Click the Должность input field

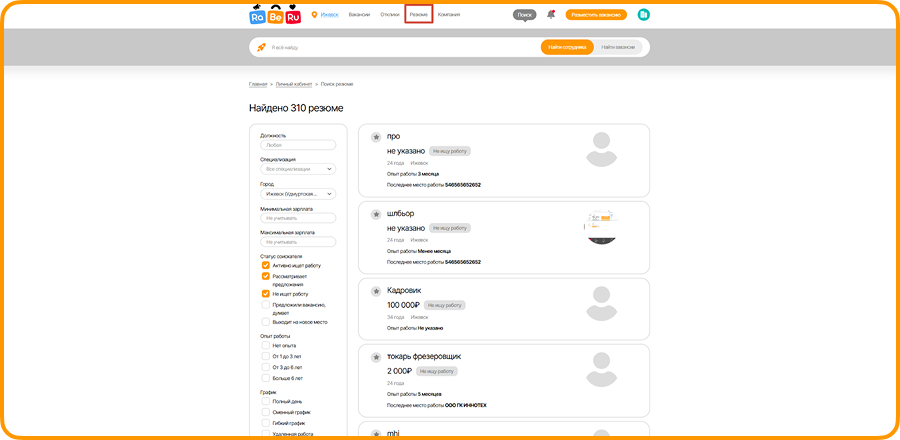(x=298, y=145)
